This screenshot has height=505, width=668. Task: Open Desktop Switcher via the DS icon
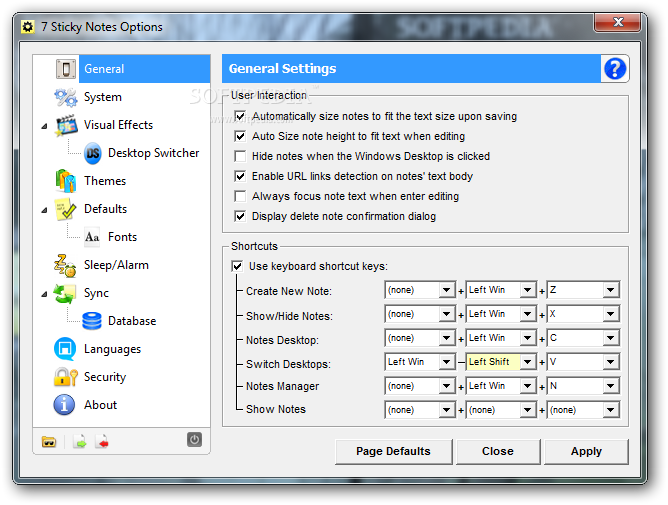pos(92,153)
